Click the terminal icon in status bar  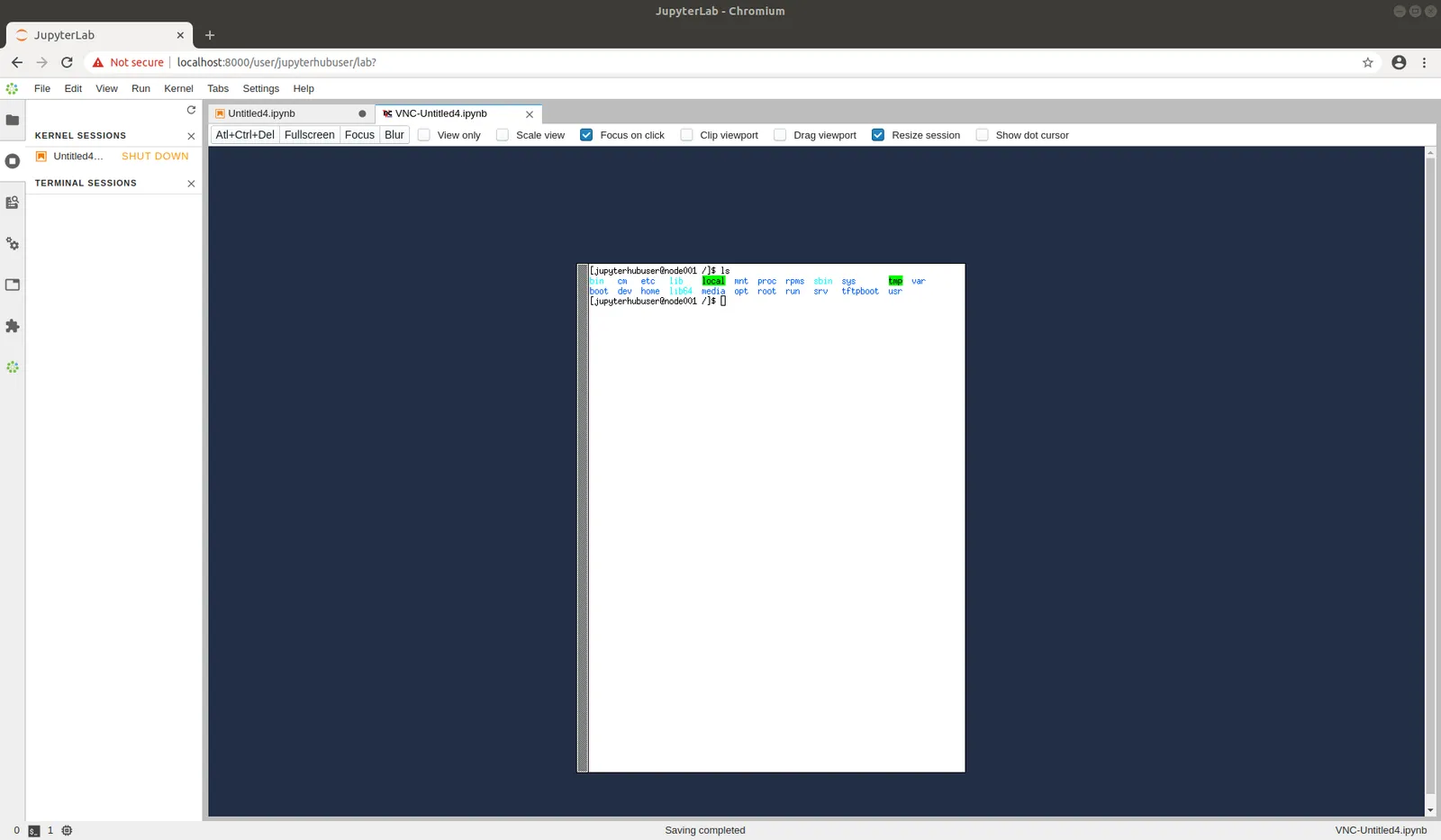[x=34, y=831]
